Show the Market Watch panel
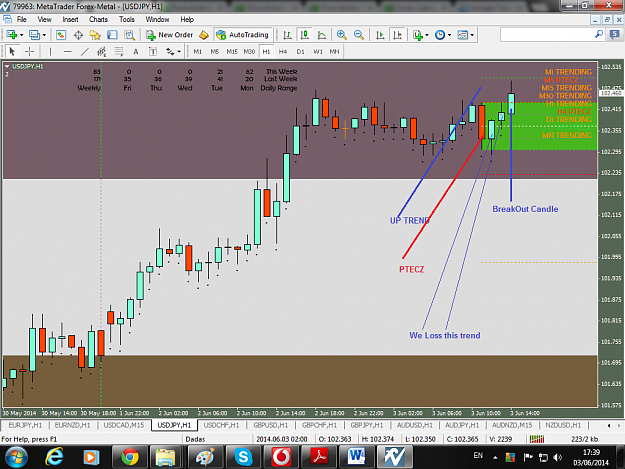625x469 pixels. click(x=61, y=35)
